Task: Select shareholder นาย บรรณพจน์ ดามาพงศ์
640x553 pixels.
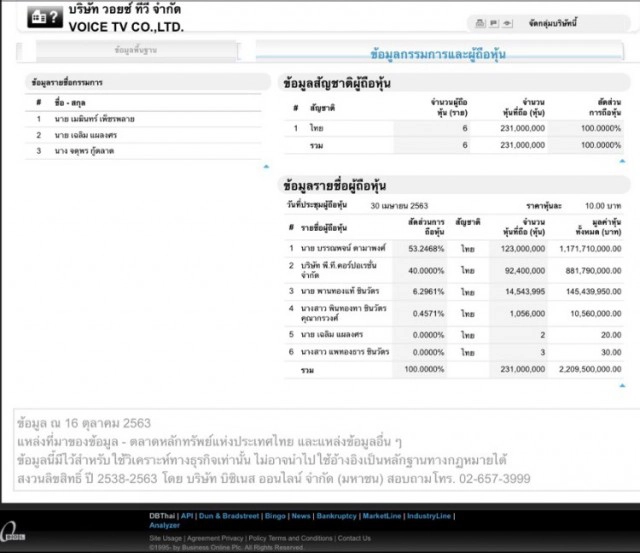Action: coord(343,248)
